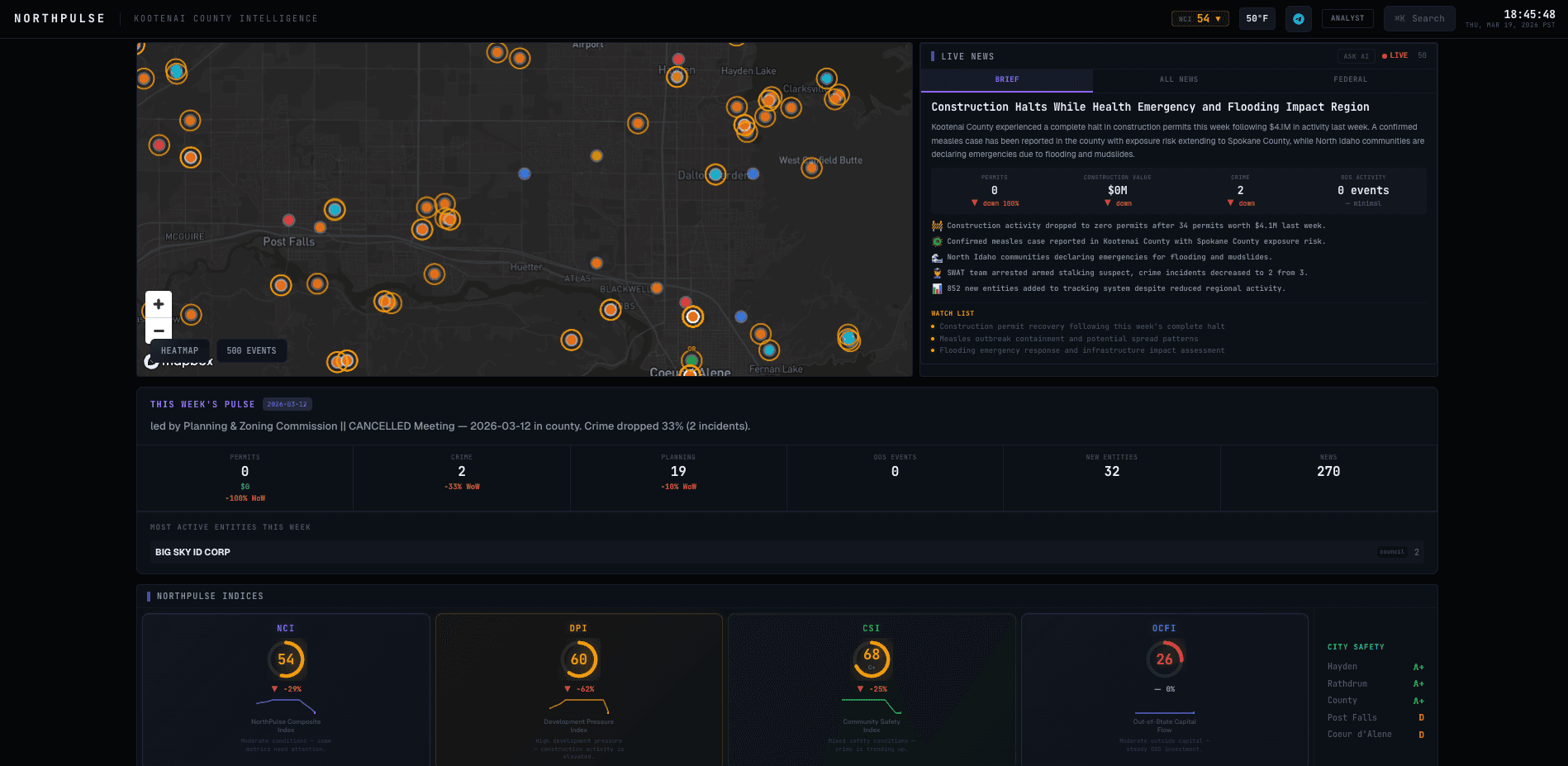
Task: Click the DPI gauge ring at 60
Action: click(580, 659)
